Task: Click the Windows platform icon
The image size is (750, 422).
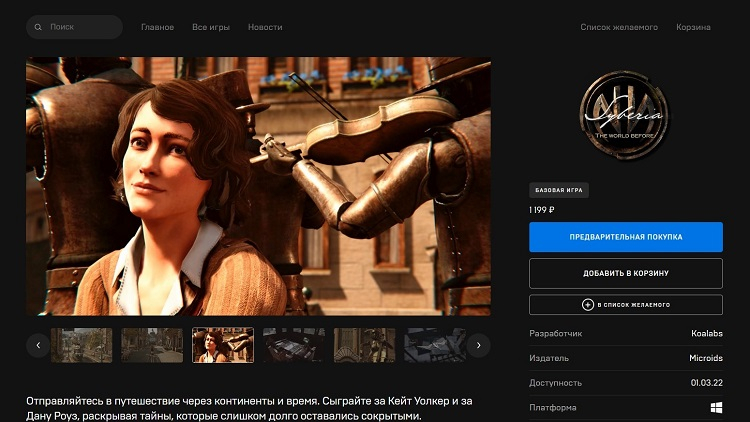Action: point(717,408)
